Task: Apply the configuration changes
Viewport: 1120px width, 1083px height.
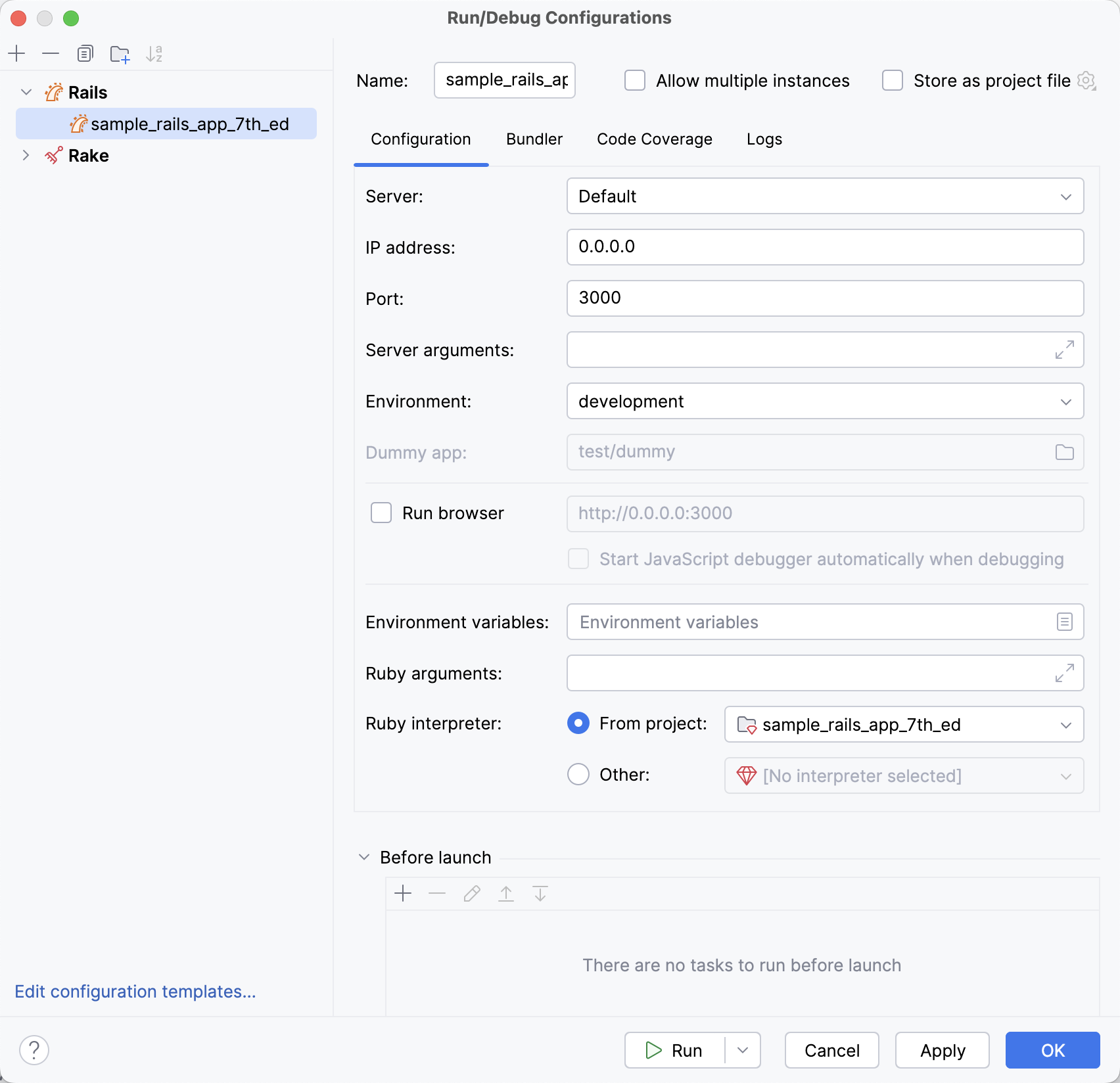Action: (x=942, y=1050)
